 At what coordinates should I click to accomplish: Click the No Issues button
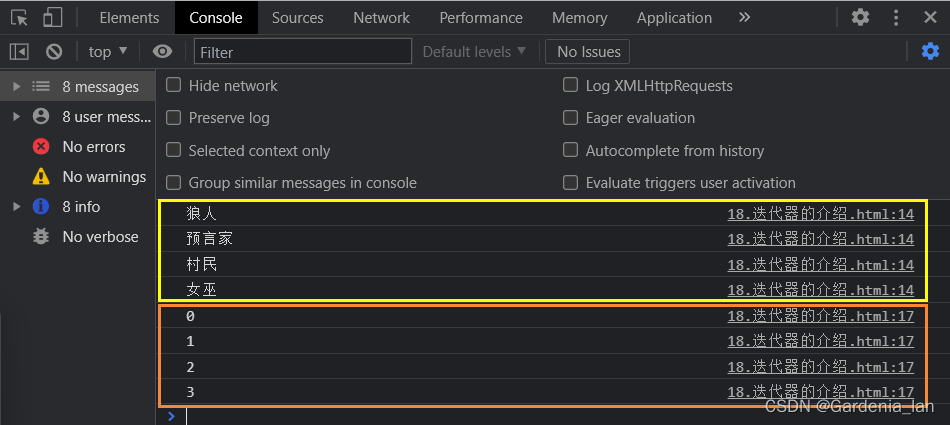click(588, 51)
